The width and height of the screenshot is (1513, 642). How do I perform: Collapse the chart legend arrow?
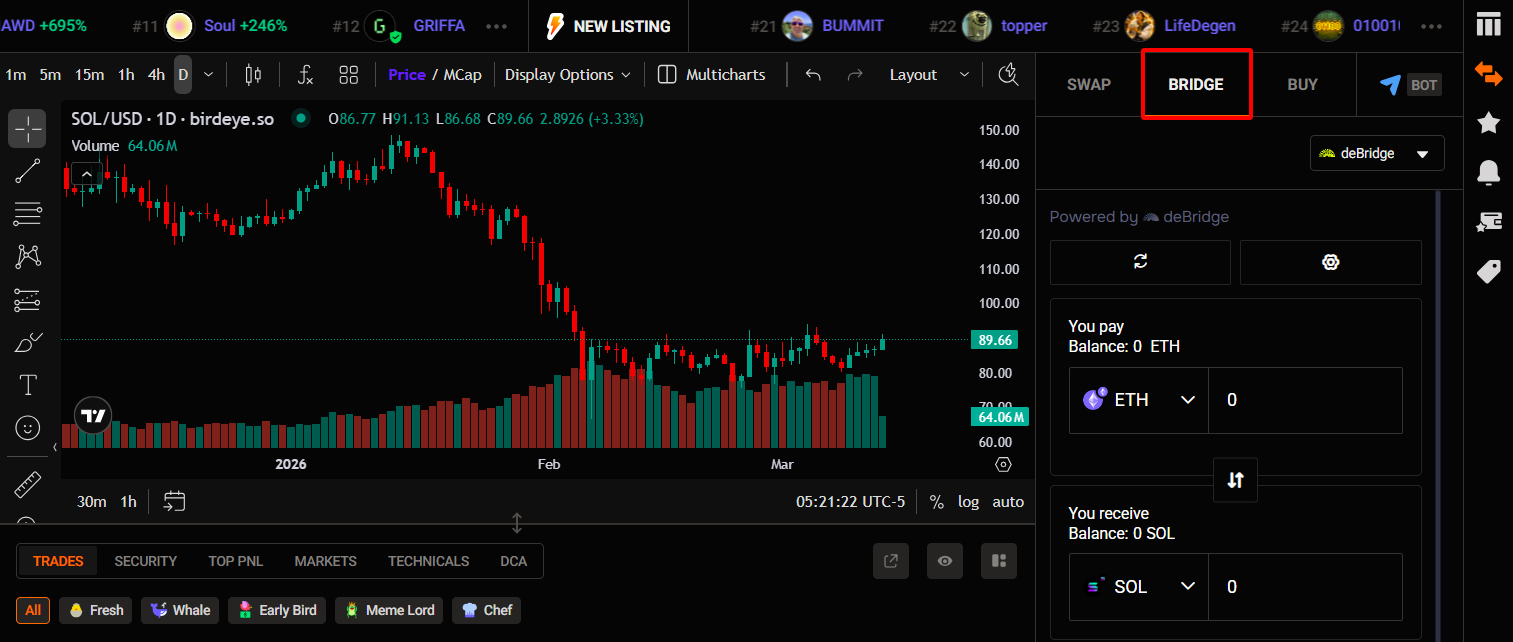click(86, 174)
